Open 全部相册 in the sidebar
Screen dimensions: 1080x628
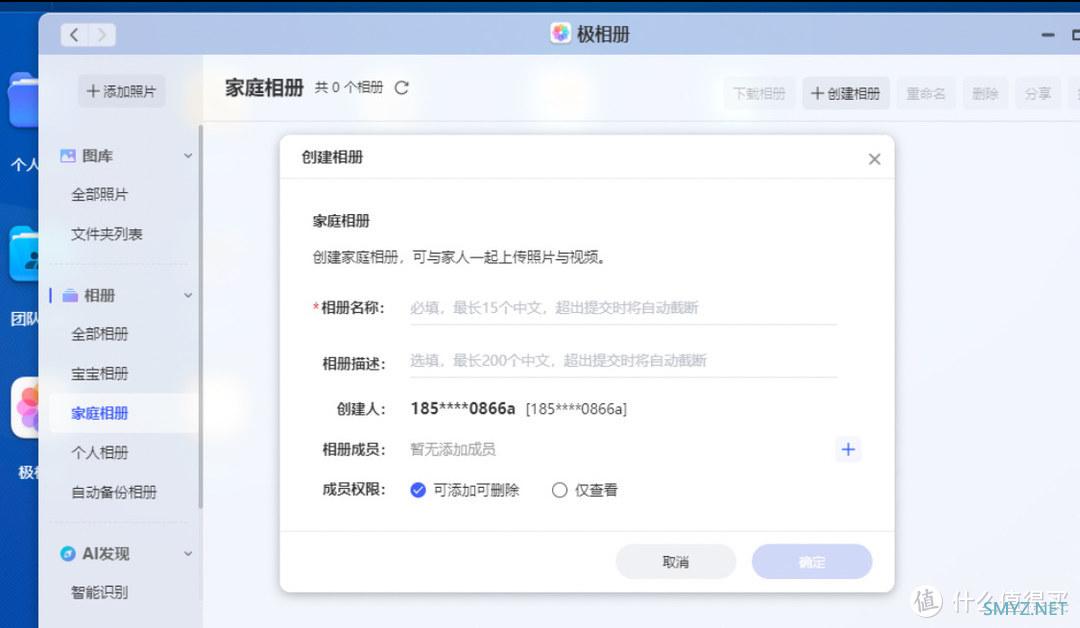pyautogui.click(x=100, y=334)
